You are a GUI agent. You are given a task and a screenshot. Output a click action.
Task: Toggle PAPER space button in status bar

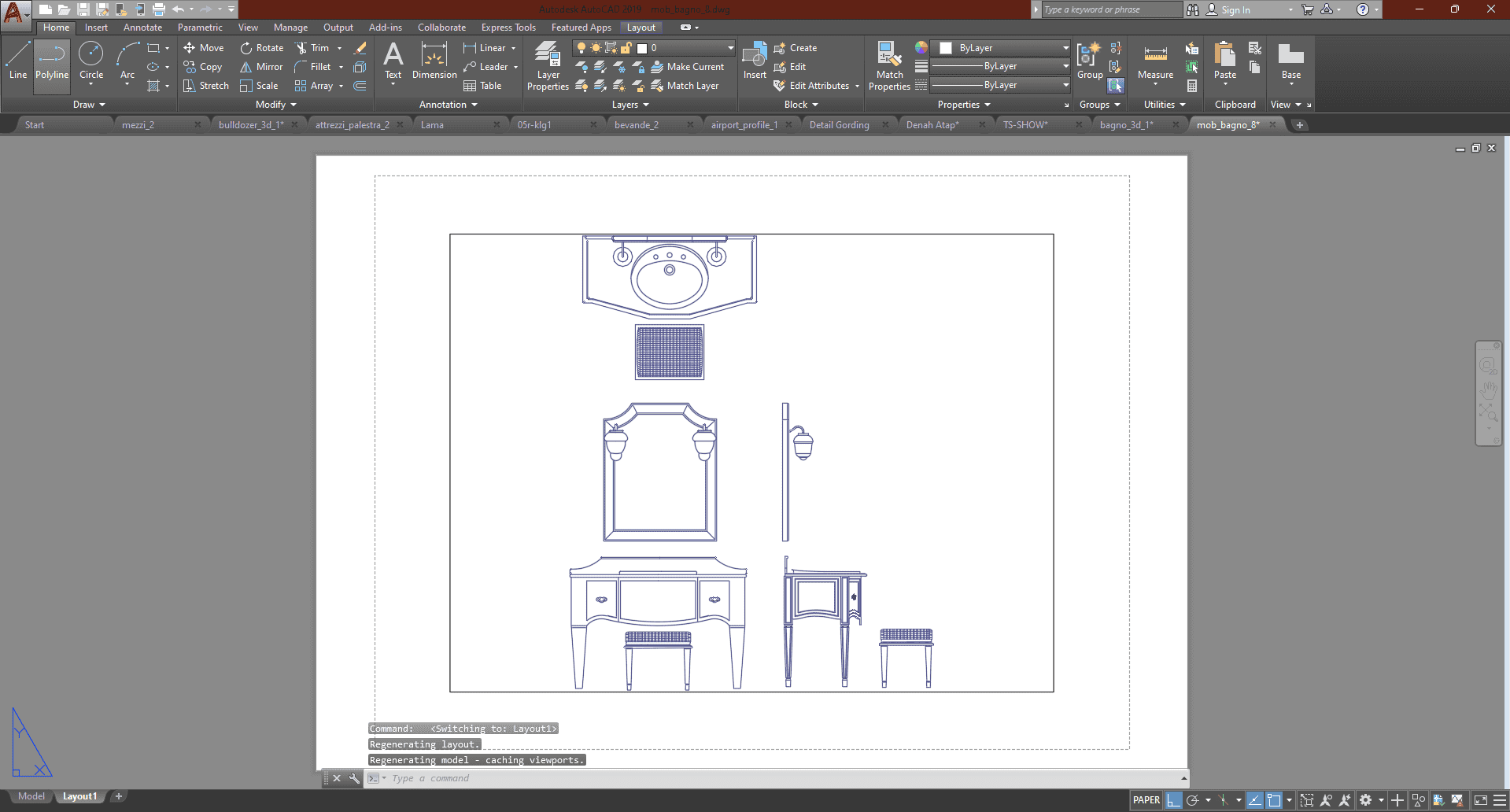[1146, 800]
